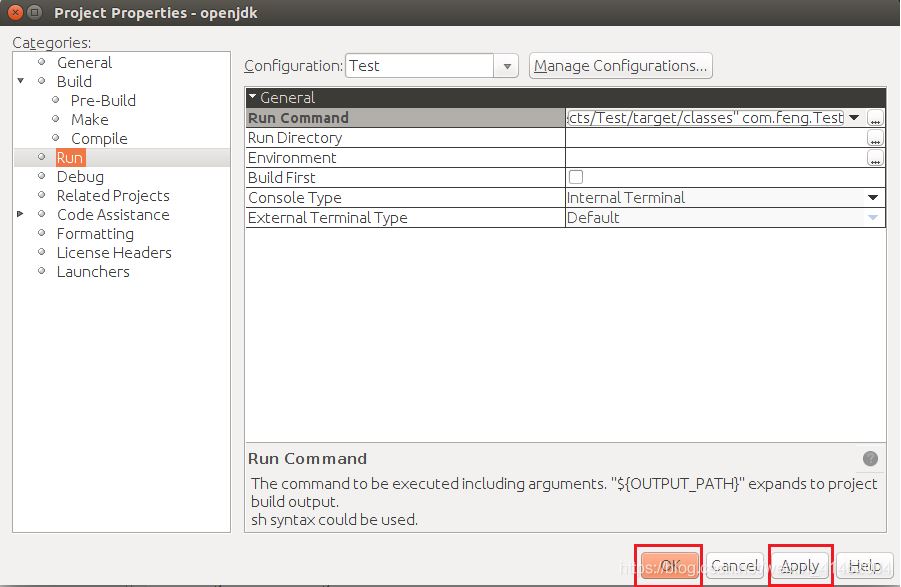This screenshot has width=901, height=587.
Task: Click the Run Directory browse ellipsis button
Action: [x=875, y=138]
